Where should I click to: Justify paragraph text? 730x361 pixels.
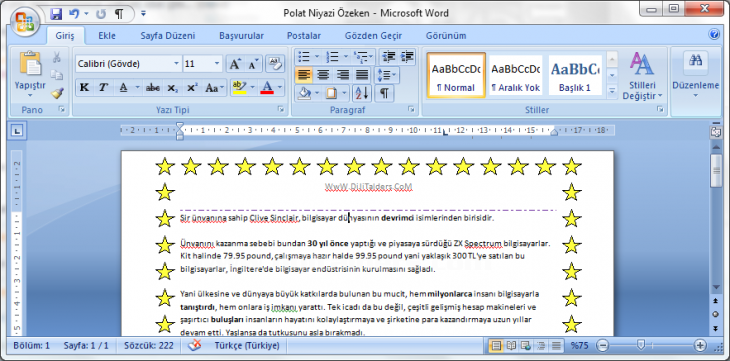362,75
